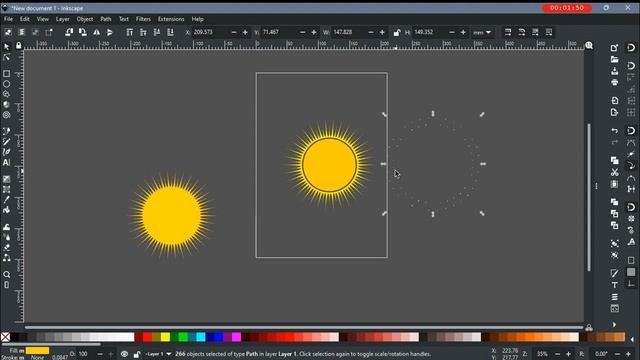The image size is (640, 360).
Task: Click the Cut scissors icon
Action: point(615,172)
